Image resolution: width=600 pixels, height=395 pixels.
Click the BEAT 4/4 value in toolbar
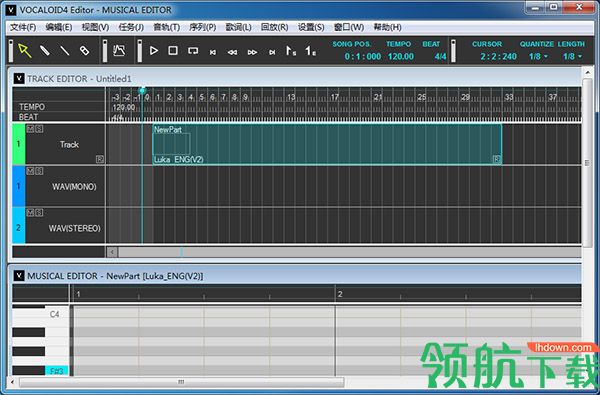tap(440, 57)
